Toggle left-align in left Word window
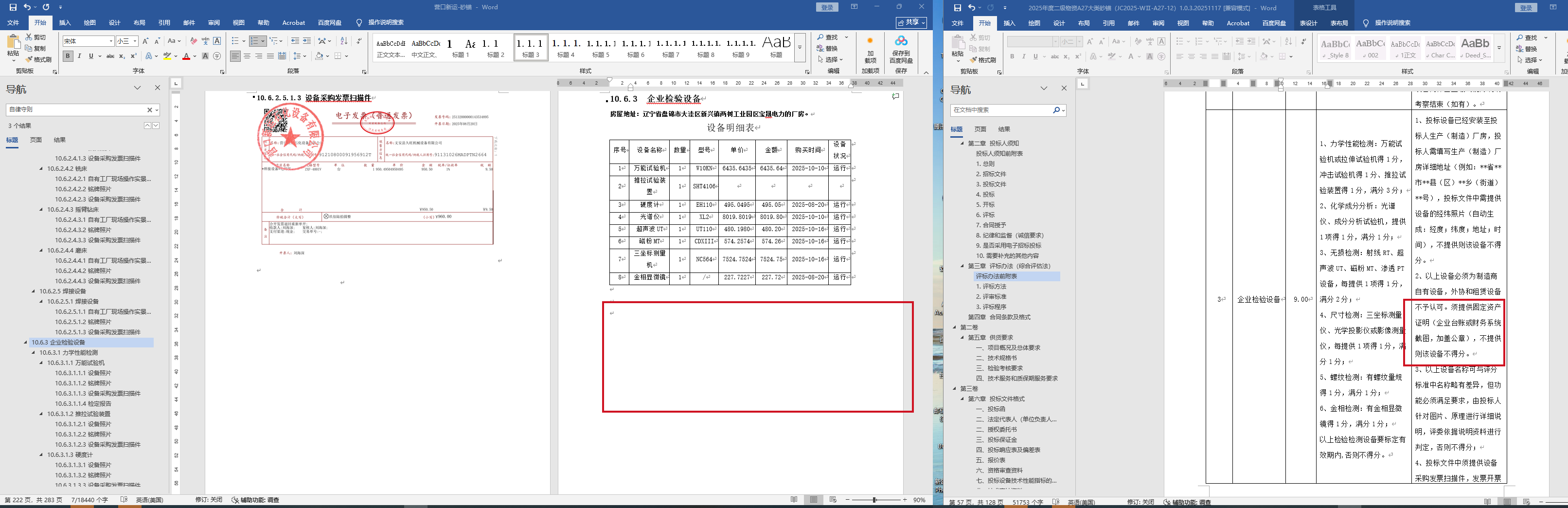Viewport: 1568px width, 508px height. click(235, 56)
